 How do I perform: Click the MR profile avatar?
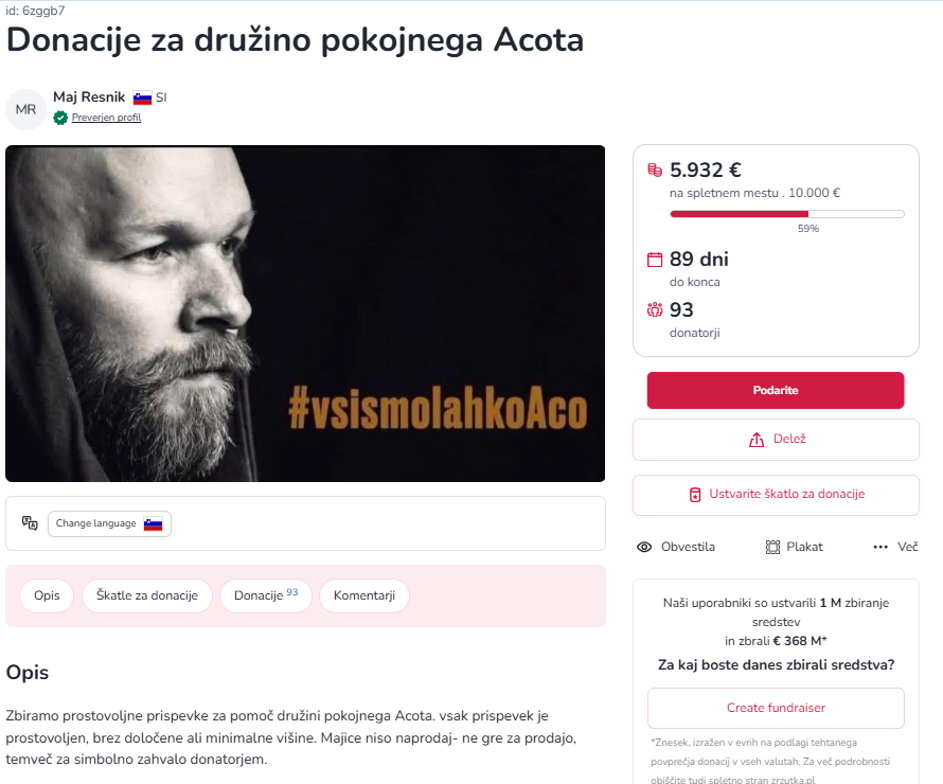coord(26,110)
